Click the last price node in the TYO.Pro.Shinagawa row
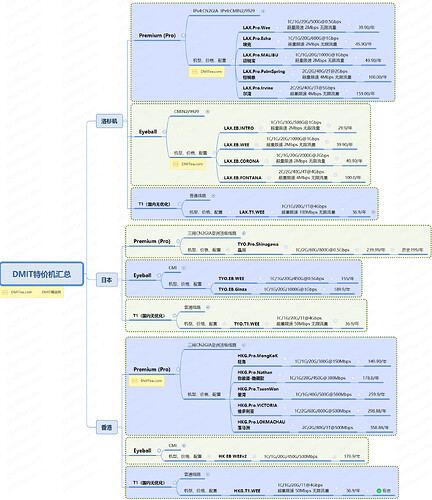The height and width of the screenshot is (500, 432). click(412, 250)
